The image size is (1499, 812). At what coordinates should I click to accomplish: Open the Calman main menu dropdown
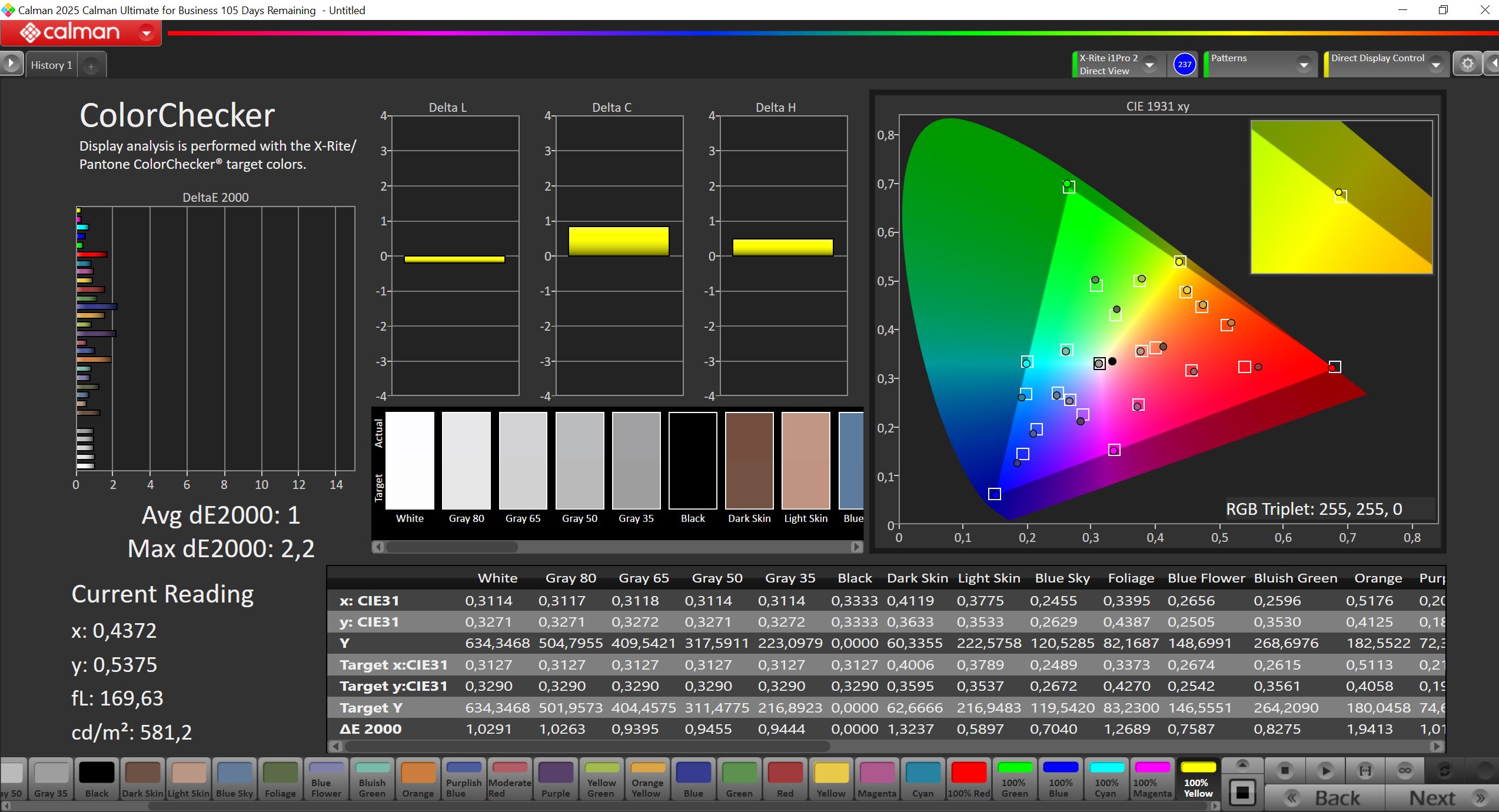pyautogui.click(x=147, y=33)
